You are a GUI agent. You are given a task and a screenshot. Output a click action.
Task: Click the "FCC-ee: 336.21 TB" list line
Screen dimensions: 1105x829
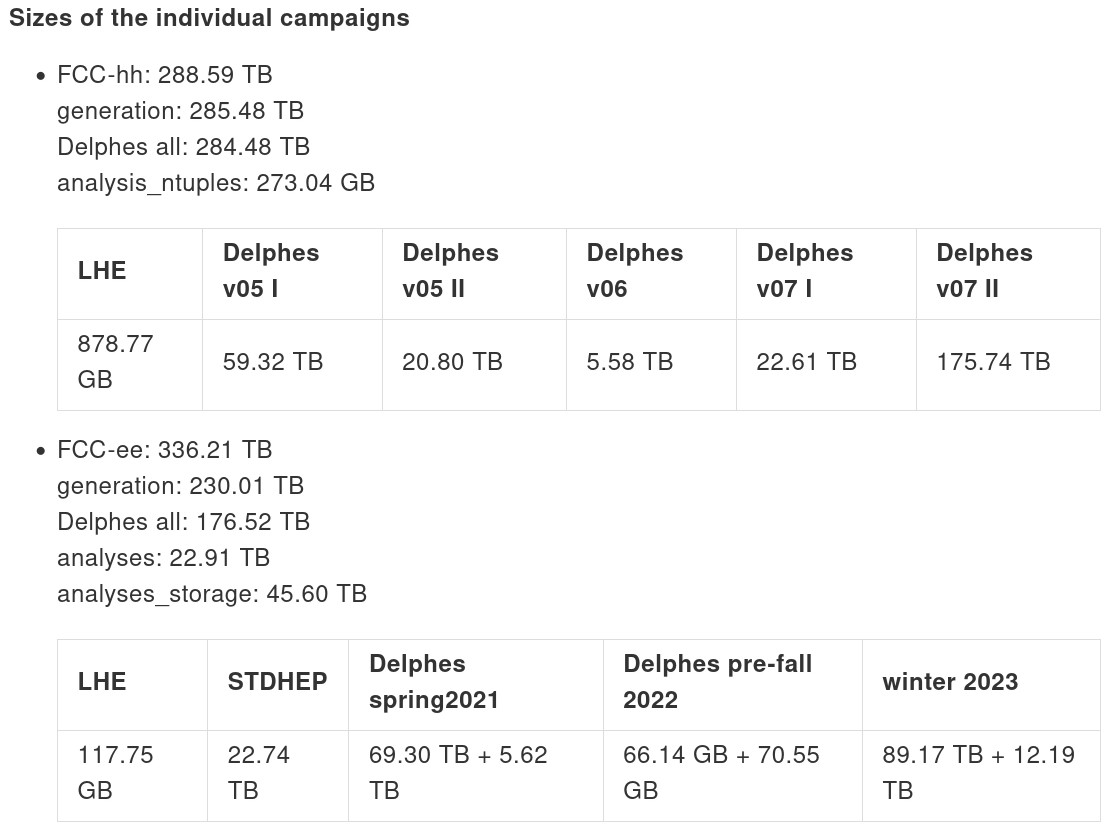(165, 450)
